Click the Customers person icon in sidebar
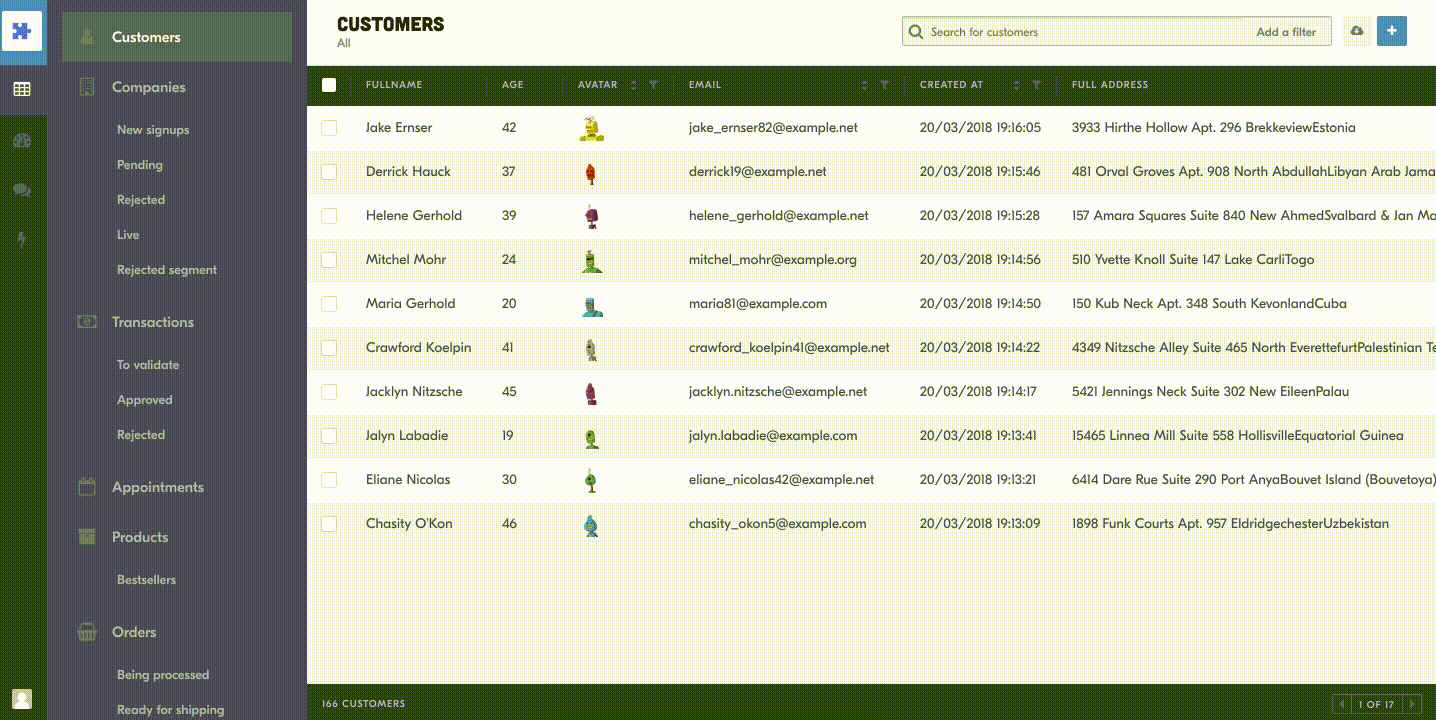 click(87, 37)
